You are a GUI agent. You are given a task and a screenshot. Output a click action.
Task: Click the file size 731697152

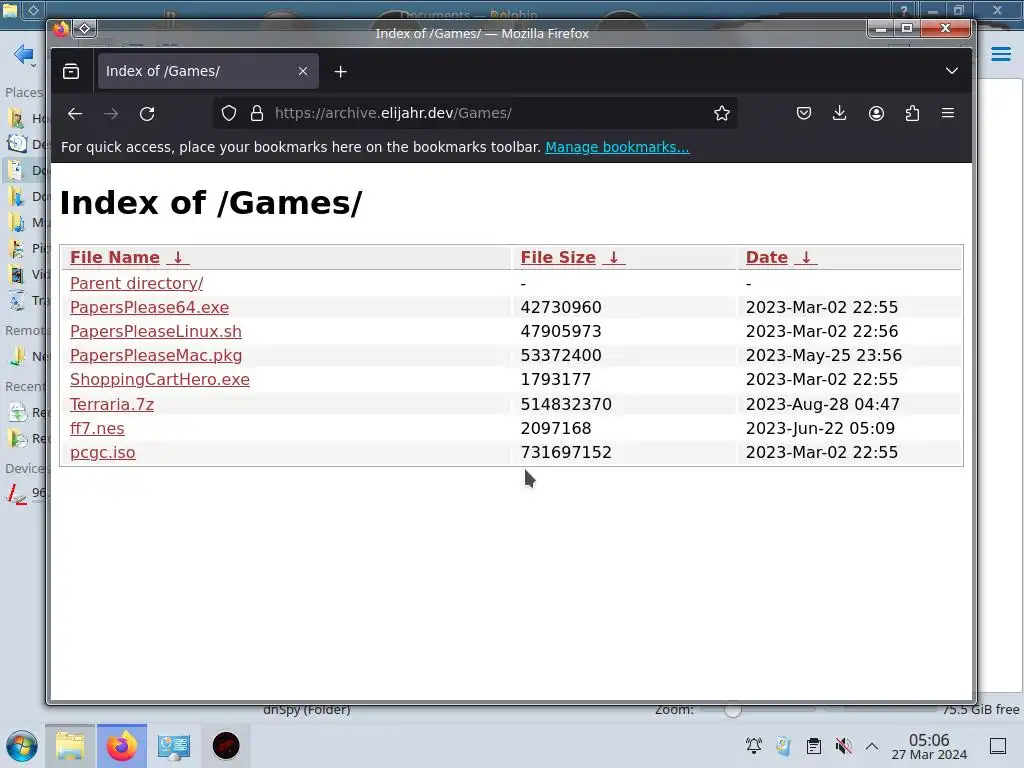coord(566,453)
